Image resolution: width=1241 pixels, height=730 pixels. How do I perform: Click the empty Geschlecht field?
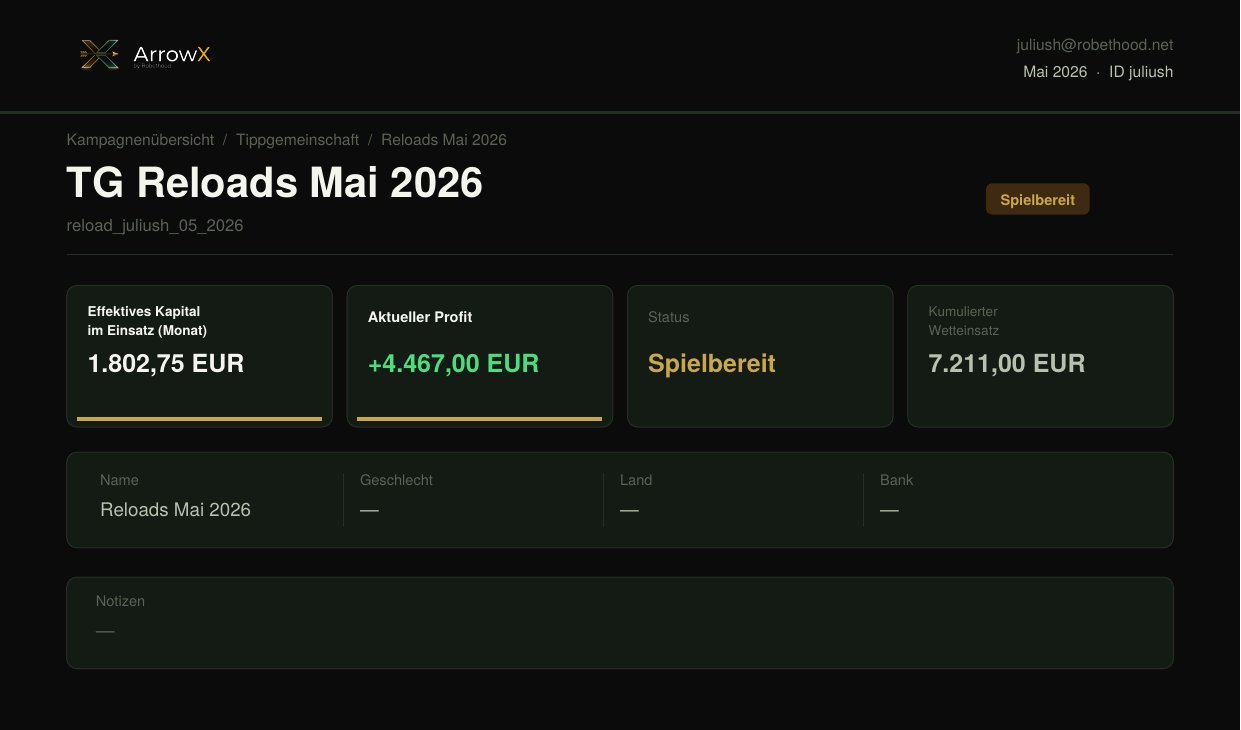[473, 499]
